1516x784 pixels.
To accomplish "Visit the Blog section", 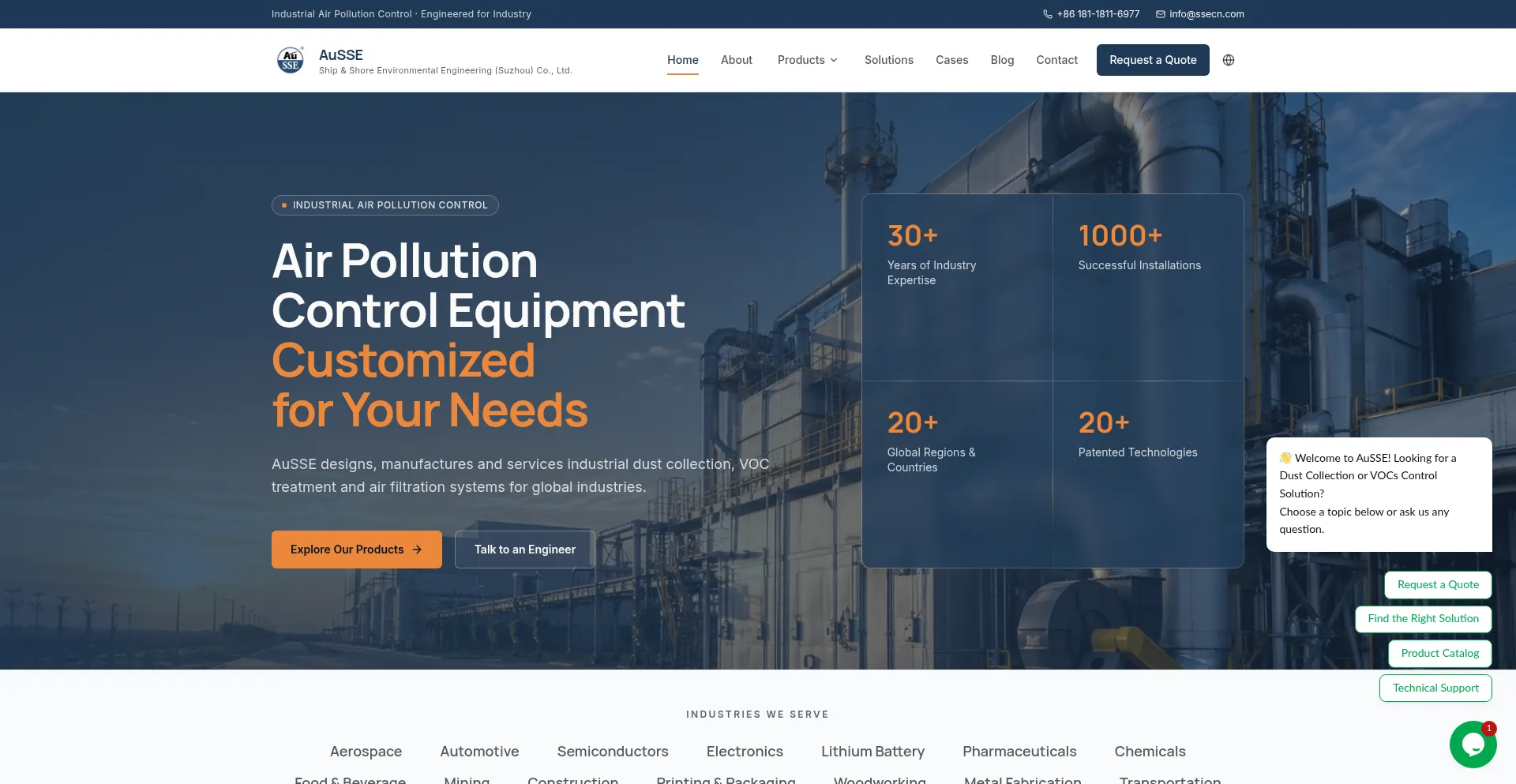I will [1003, 60].
